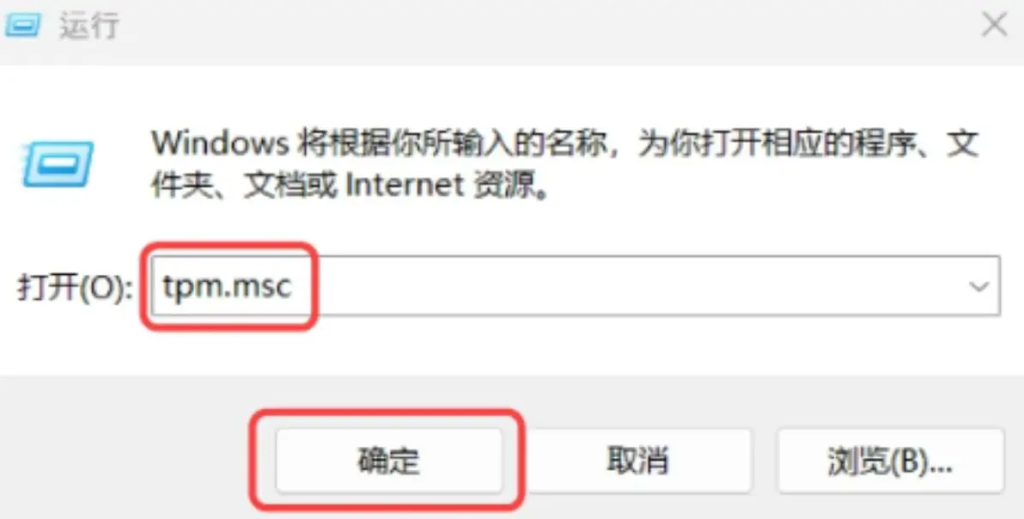
Task: Click the tpm.msc text in the input
Action: [x=227, y=286]
